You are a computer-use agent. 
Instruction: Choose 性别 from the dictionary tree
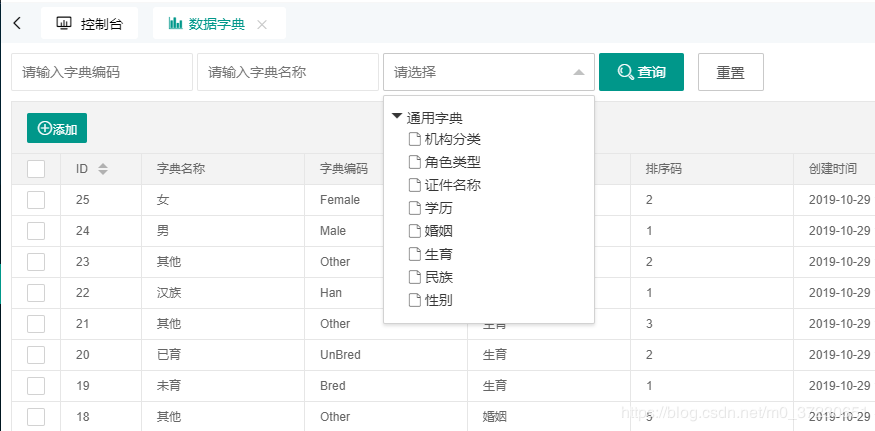[x=439, y=300]
